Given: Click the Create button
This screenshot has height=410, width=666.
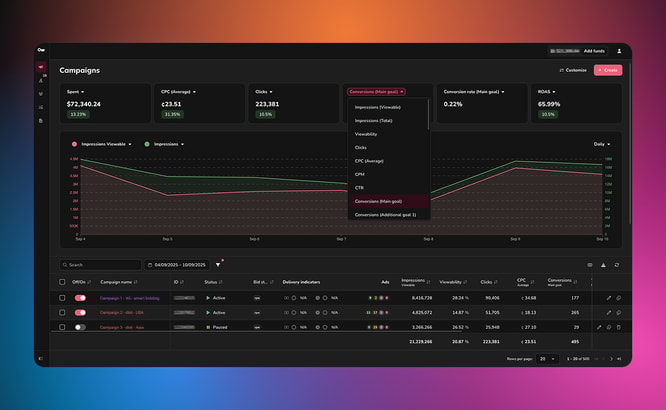Looking at the screenshot, I should pyautogui.click(x=608, y=70).
